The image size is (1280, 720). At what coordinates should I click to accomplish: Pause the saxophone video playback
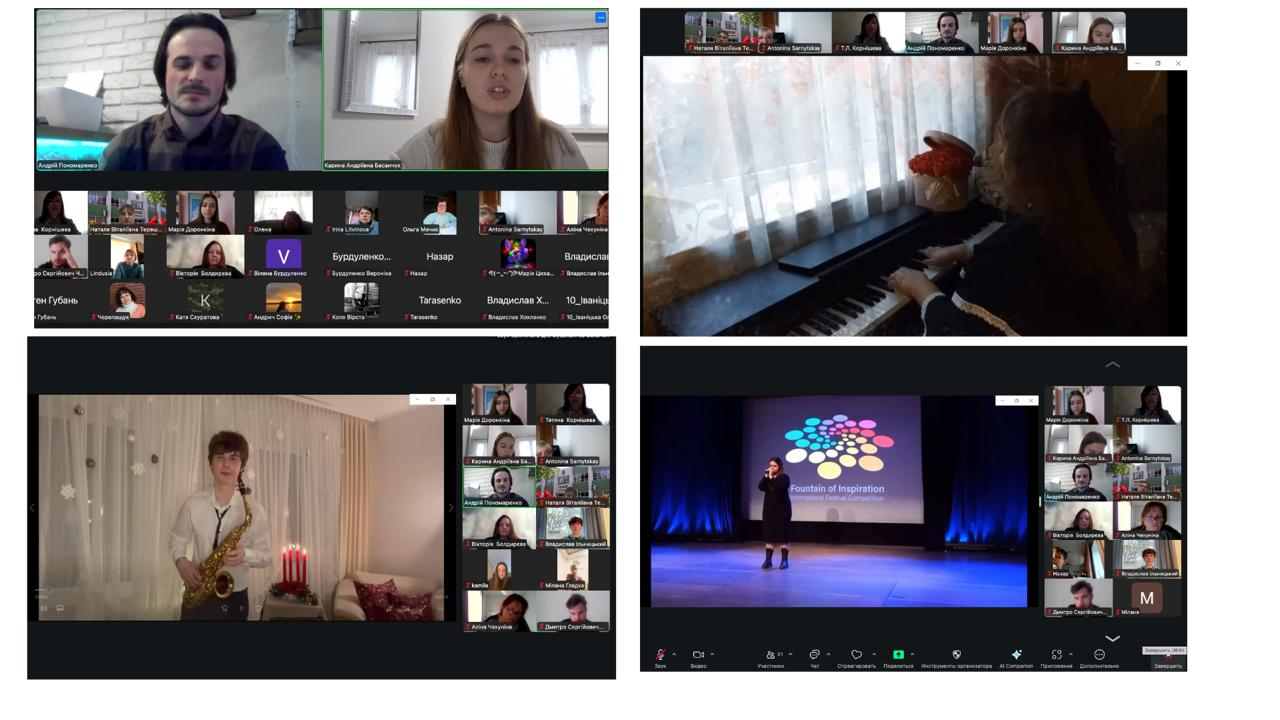(x=241, y=608)
